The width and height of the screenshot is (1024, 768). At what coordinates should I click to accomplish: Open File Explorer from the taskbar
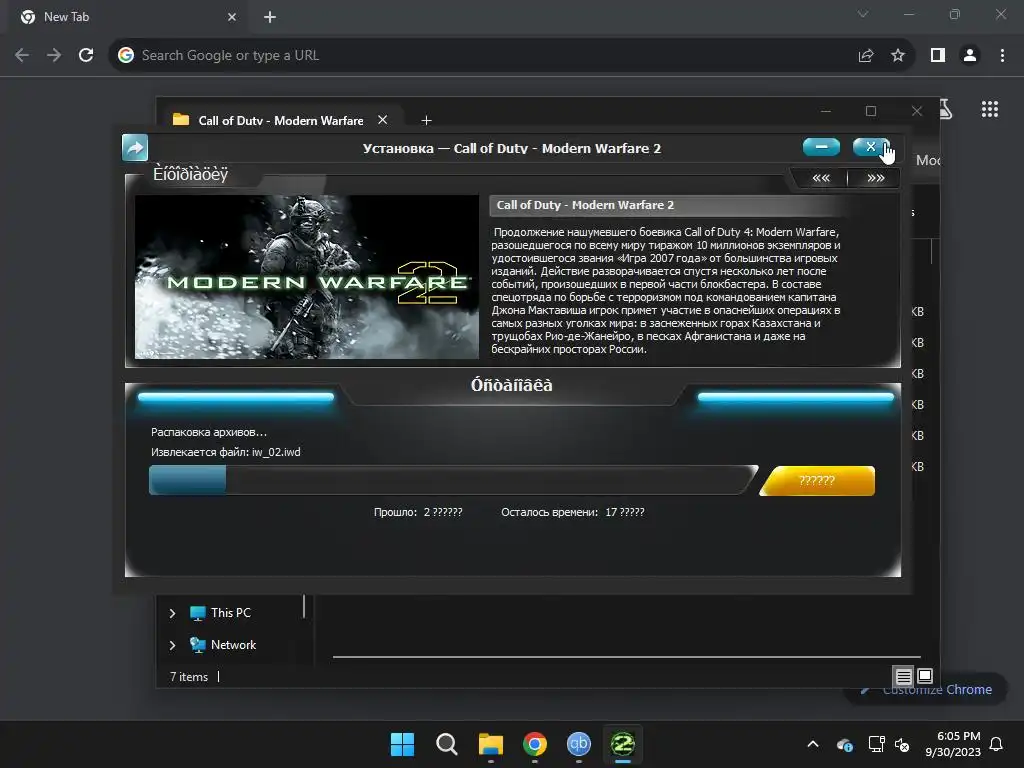coord(490,744)
